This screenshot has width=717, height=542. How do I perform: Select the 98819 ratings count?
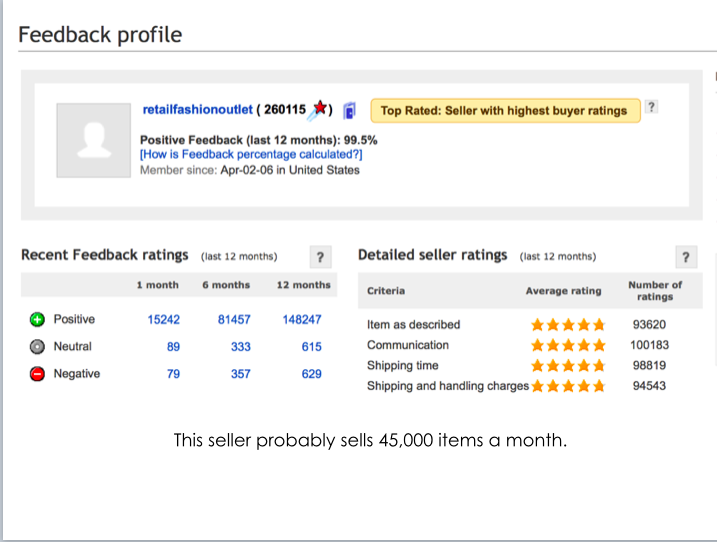point(649,365)
